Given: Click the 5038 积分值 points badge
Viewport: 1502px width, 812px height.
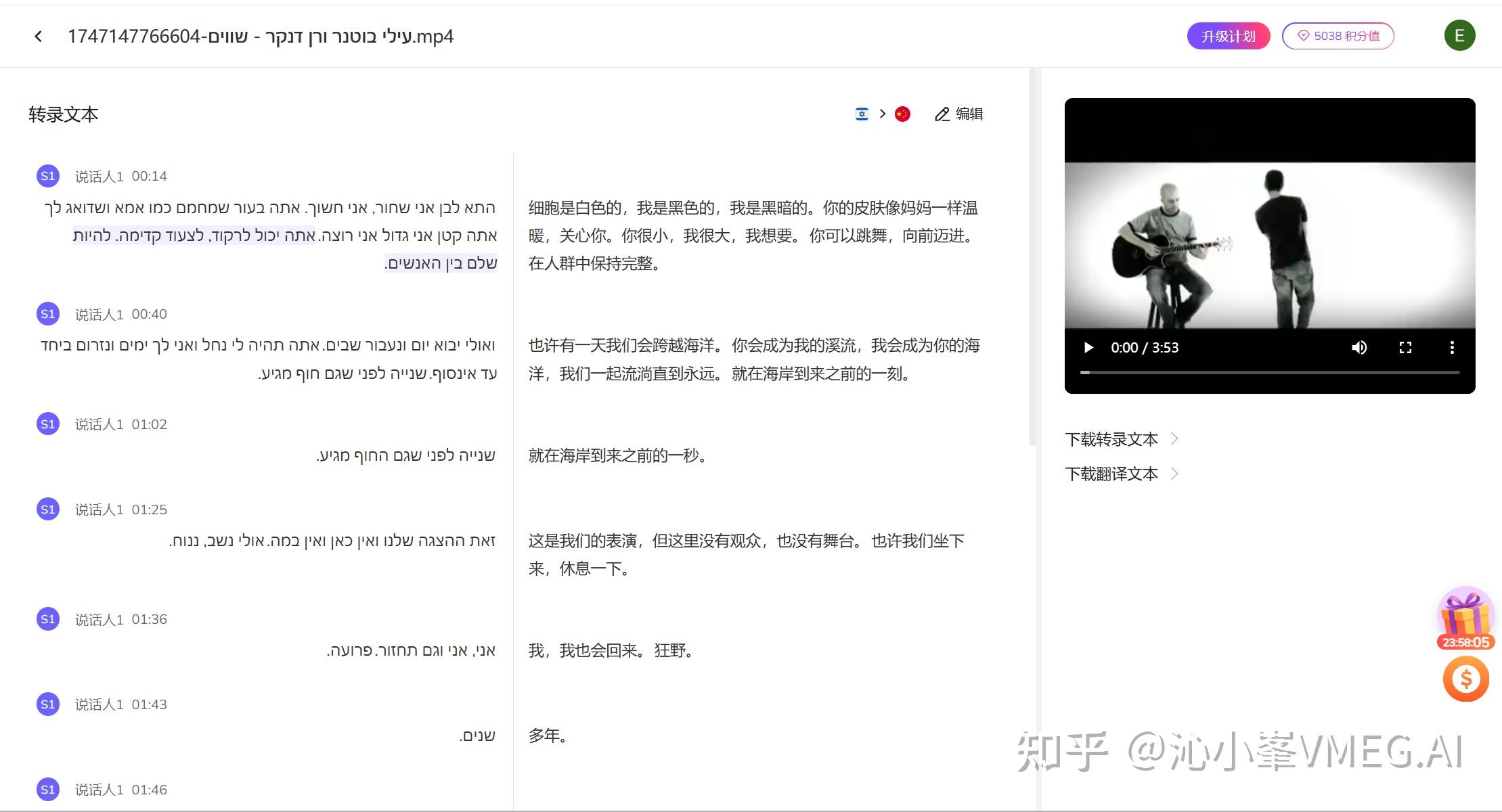Looking at the screenshot, I should pyautogui.click(x=1338, y=36).
